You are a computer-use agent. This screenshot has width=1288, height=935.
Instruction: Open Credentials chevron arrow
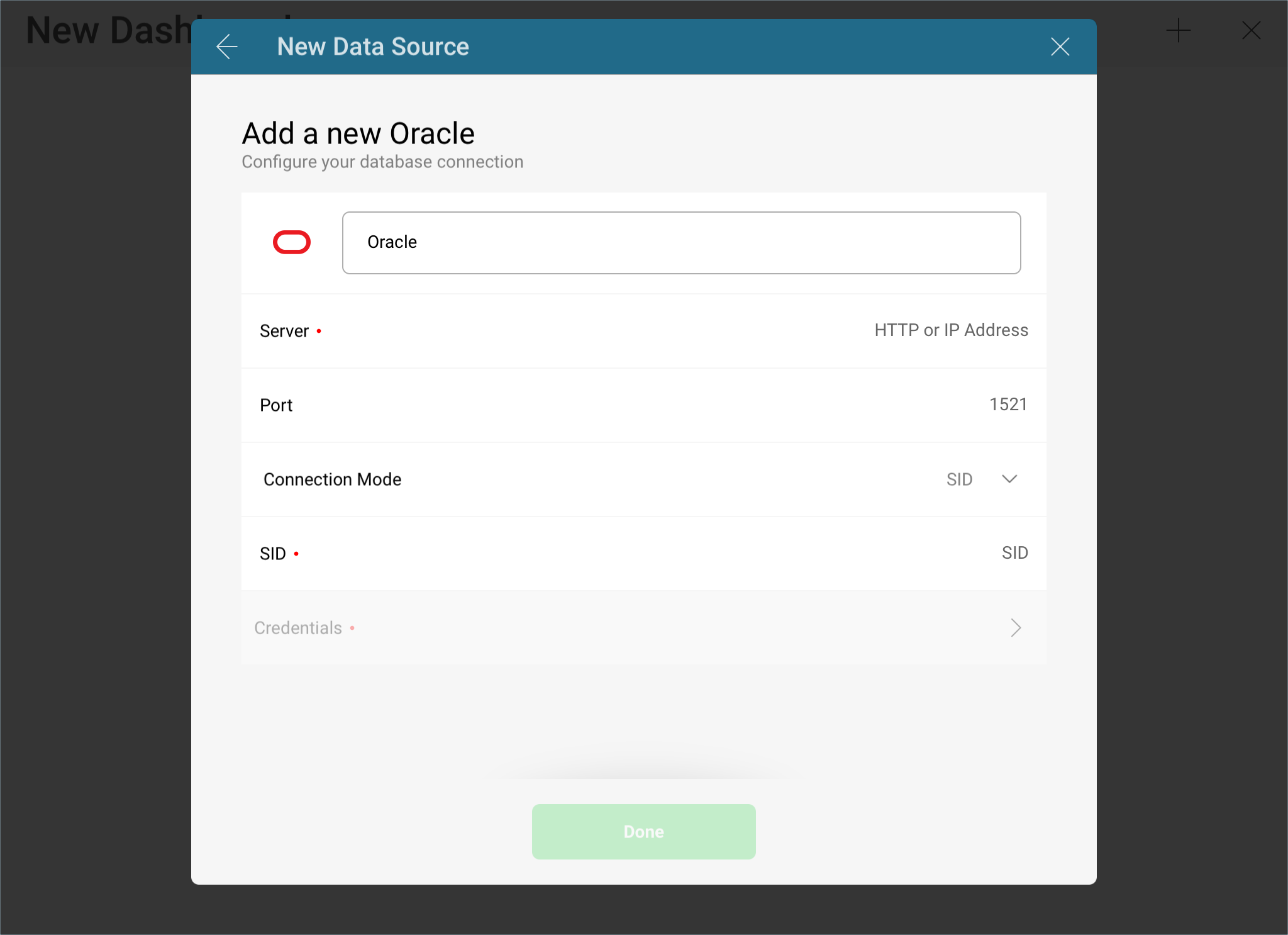point(1016,627)
